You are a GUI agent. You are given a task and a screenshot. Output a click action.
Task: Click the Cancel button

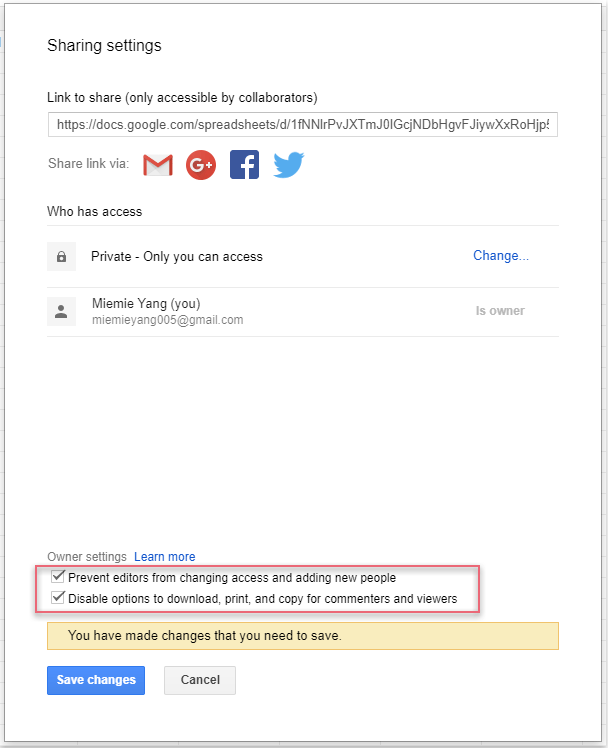[200, 680]
